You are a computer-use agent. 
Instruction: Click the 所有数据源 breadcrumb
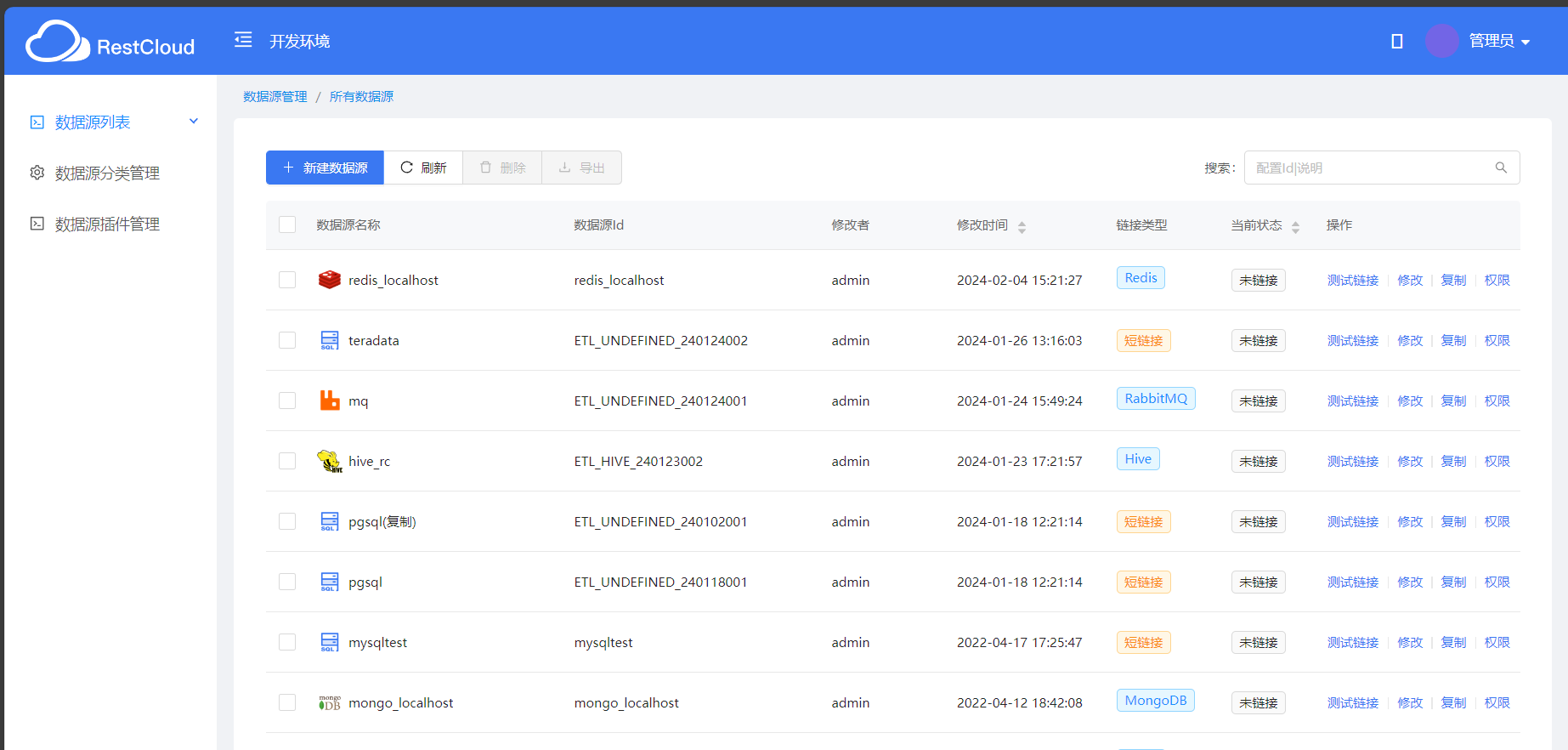coord(361,97)
